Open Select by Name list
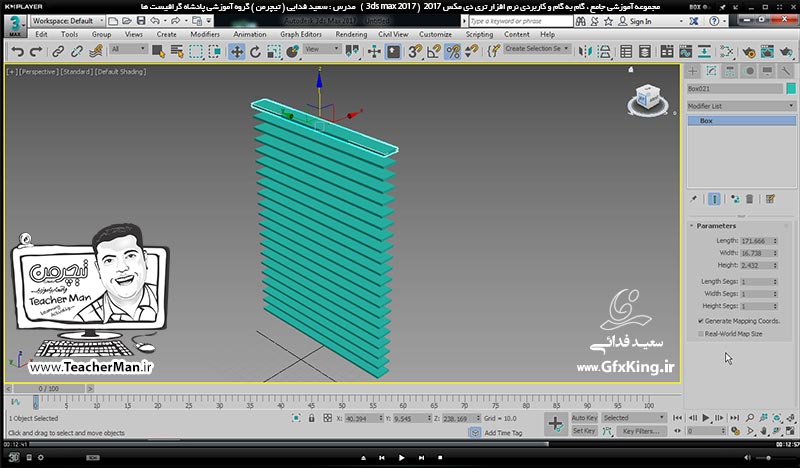This screenshot has width=800, height=468. (x=177, y=52)
